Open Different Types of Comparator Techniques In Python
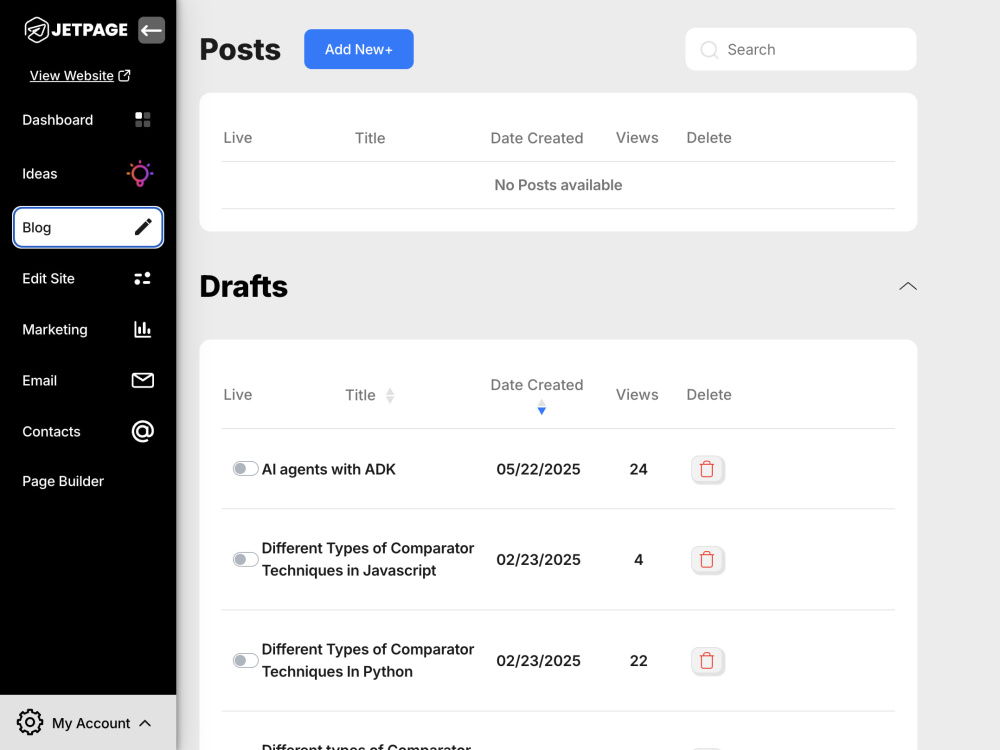 pyautogui.click(x=367, y=660)
